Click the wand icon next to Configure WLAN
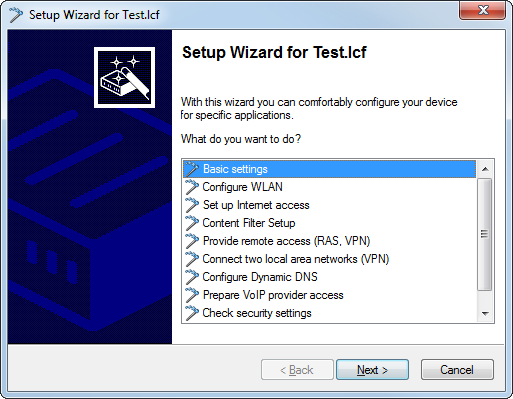 click(x=192, y=187)
